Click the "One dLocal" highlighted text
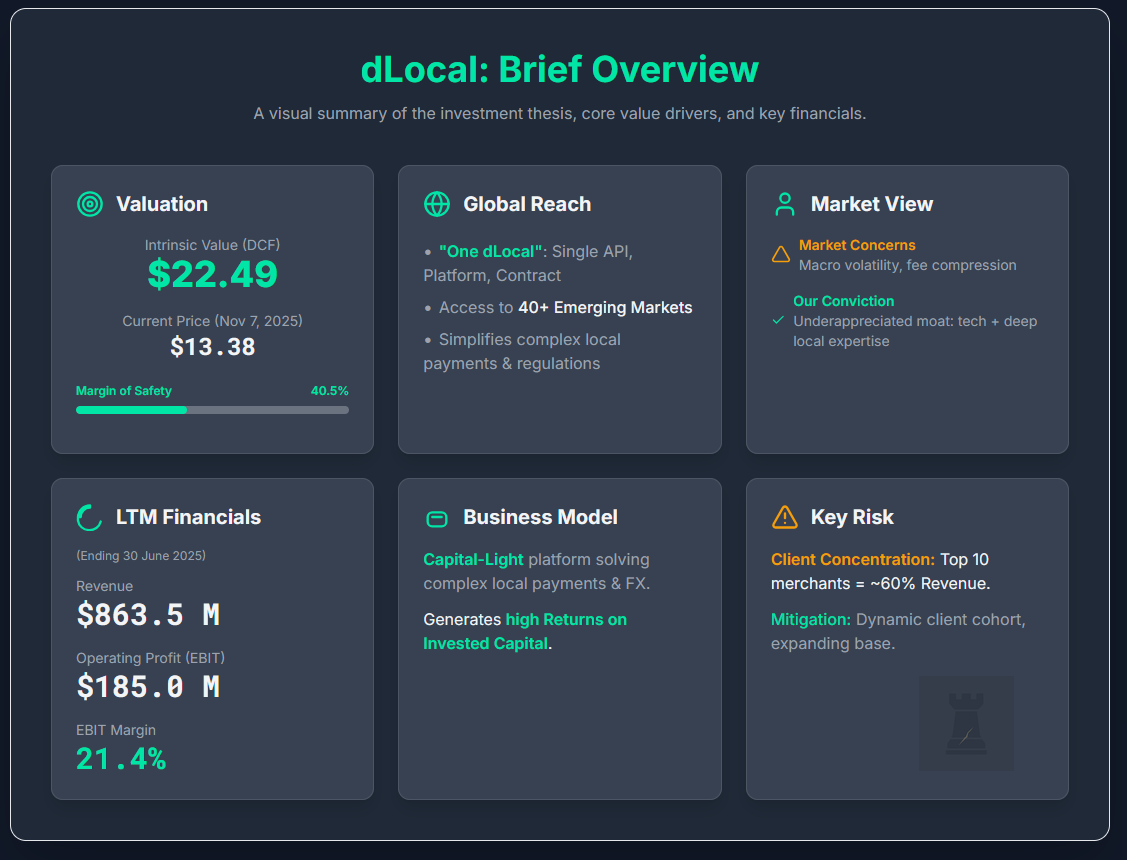1127x860 pixels. pos(490,251)
